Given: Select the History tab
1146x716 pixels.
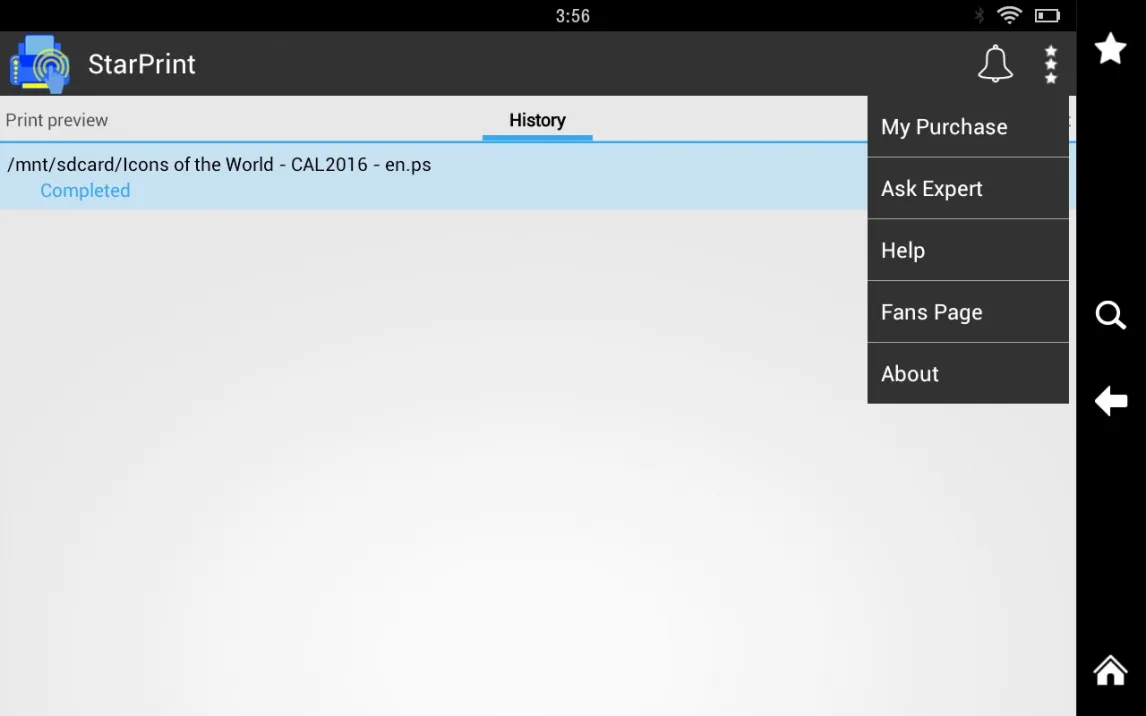Looking at the screenshot, I should pyautogui.click(x=537, y=120).
